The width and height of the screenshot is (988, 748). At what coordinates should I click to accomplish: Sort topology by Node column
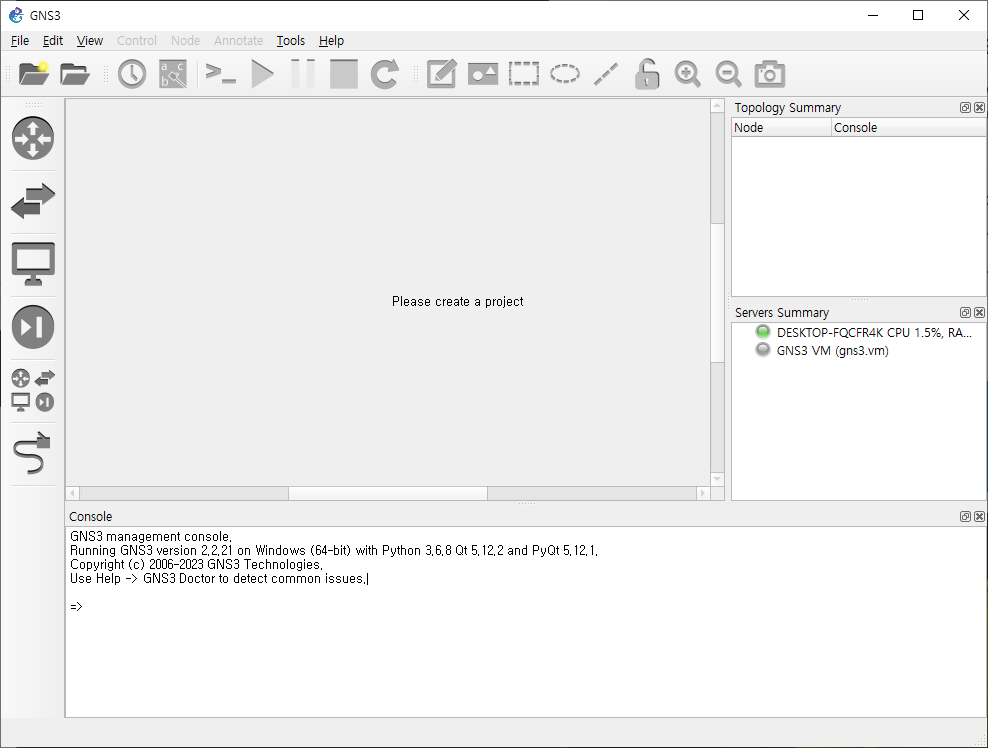point(781,127)
